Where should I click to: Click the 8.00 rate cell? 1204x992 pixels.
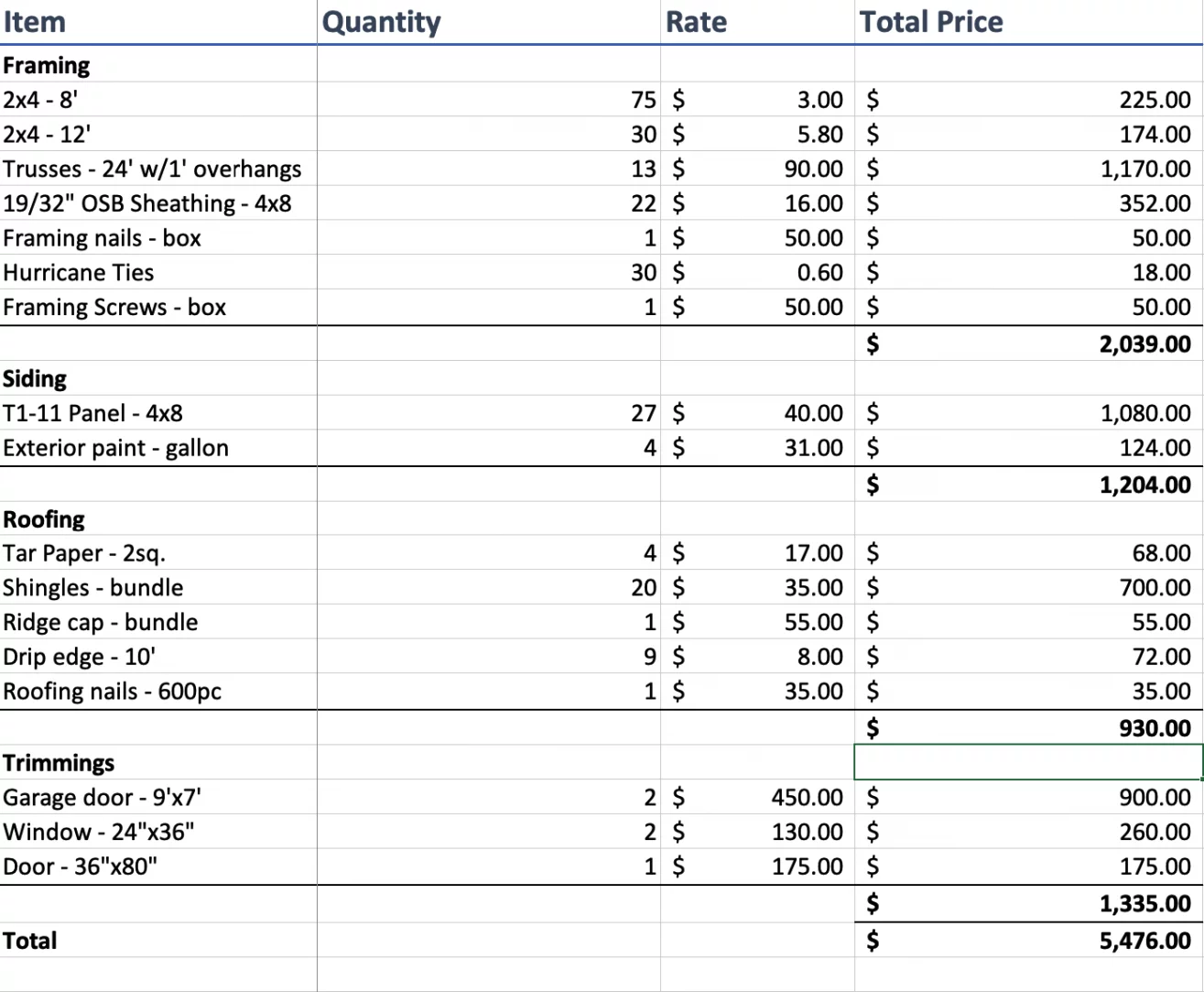pos(757,657)
